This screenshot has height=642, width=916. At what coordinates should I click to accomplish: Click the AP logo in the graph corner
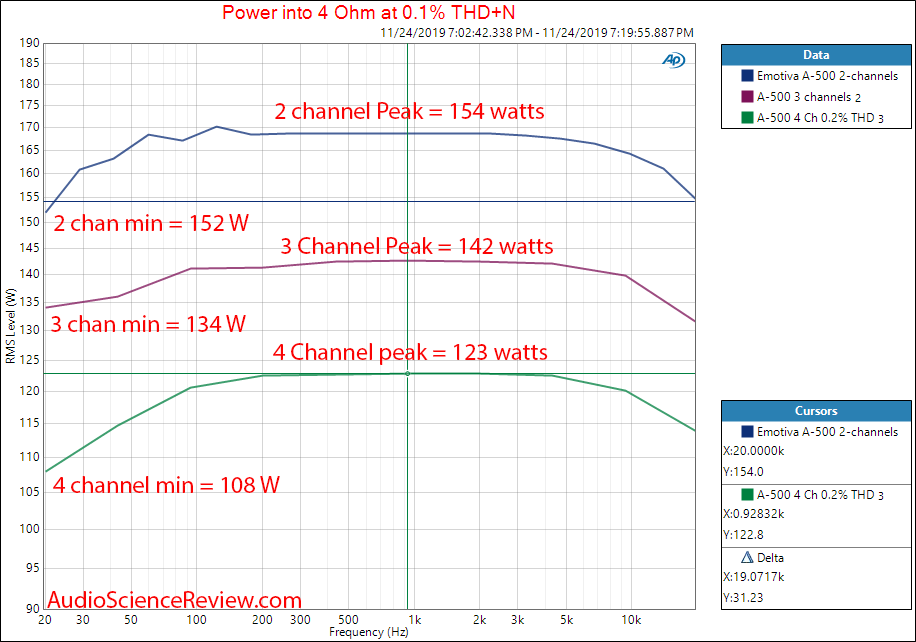674,60
